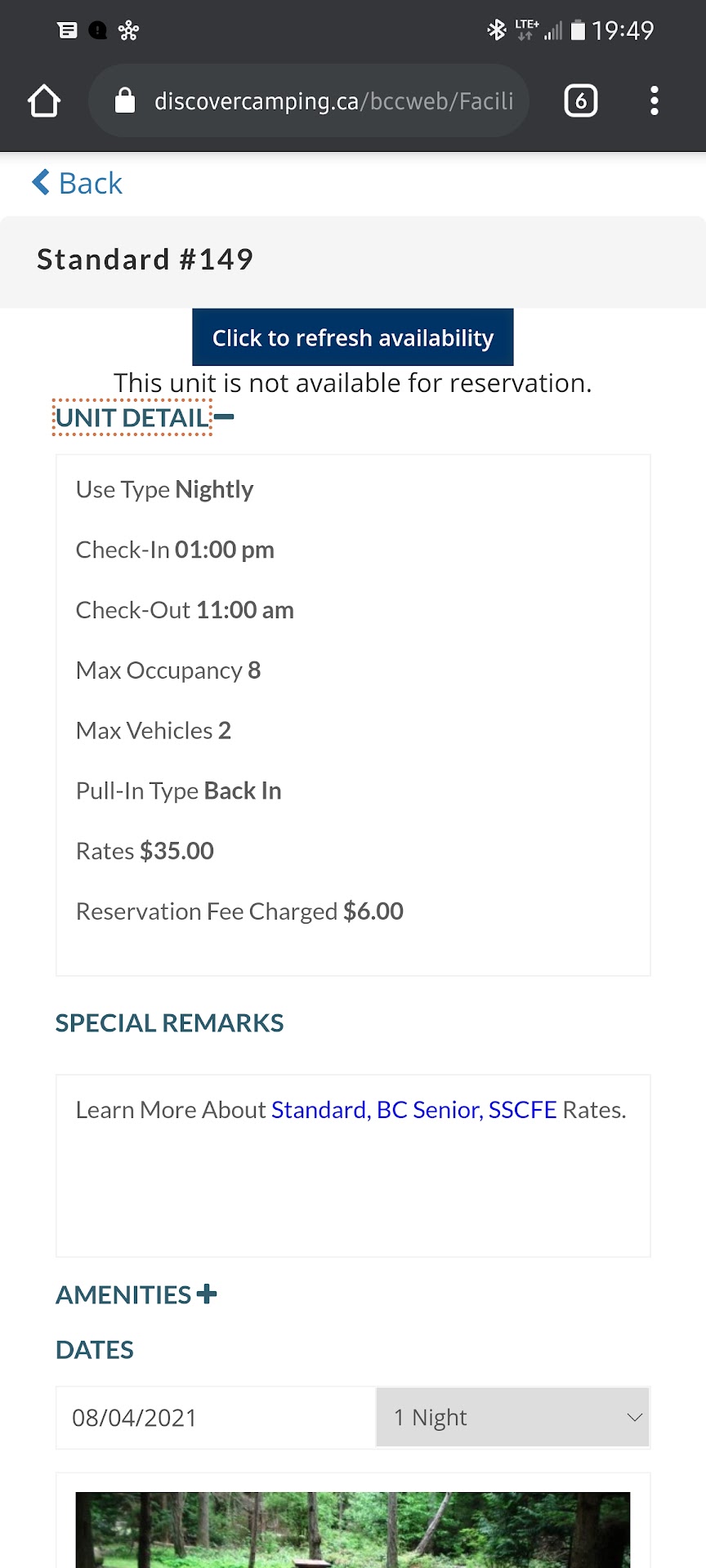Tap the discovercamping.ca address bar
The width and height of the screenshot is (706, 1568).
point(333,101)
